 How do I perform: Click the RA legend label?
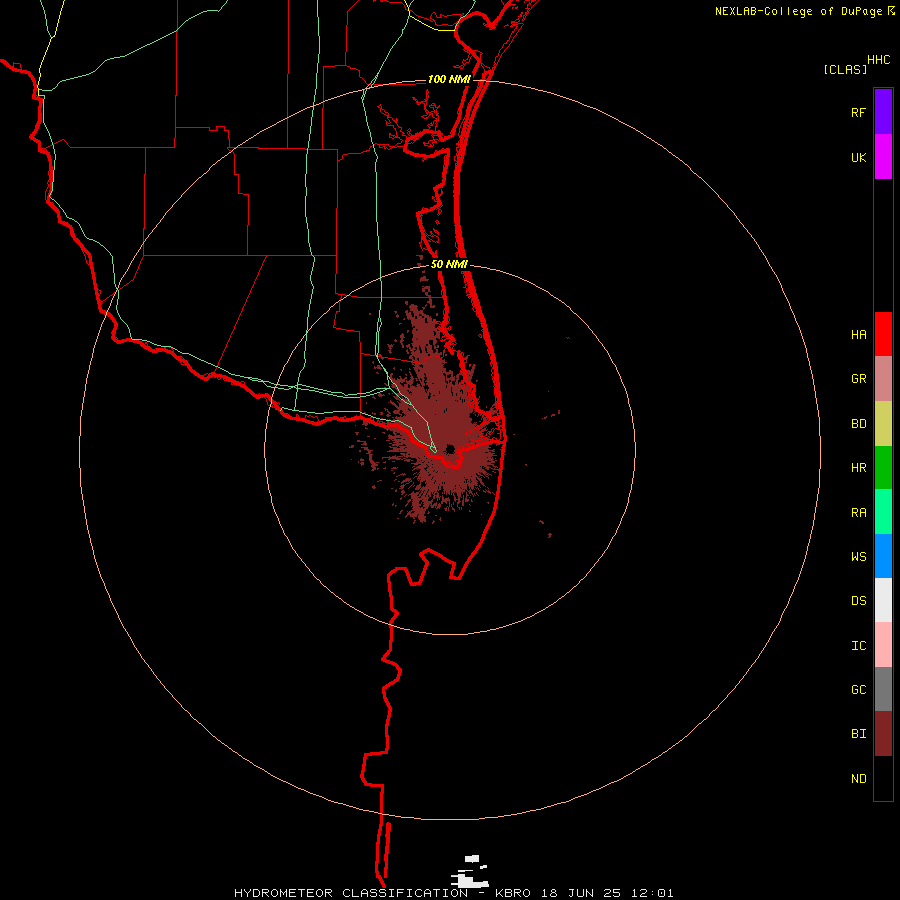[x=859, y=513]
